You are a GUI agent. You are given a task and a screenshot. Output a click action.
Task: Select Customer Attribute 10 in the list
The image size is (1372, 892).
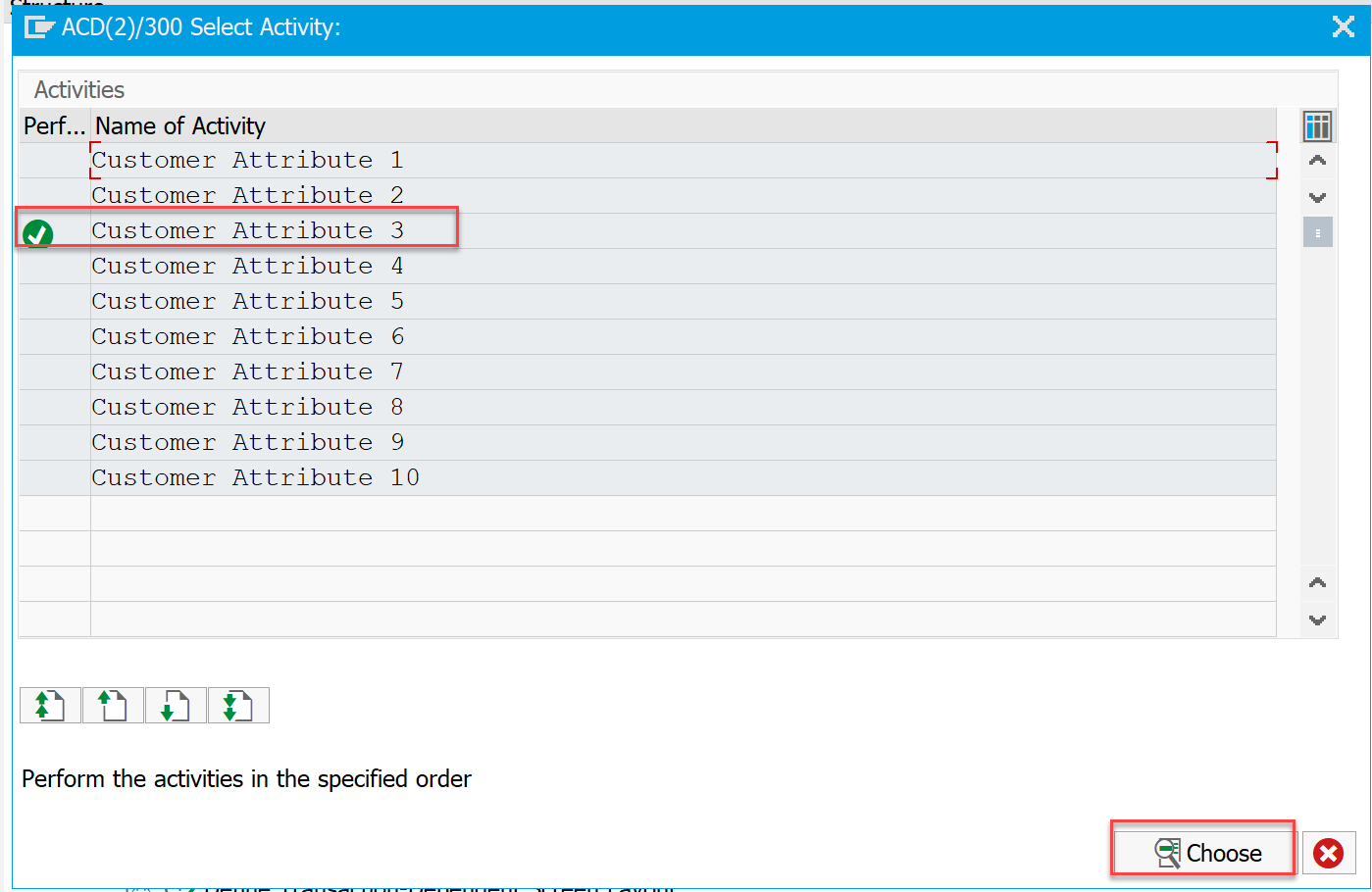pyautogui.click(x=255, y=477)
